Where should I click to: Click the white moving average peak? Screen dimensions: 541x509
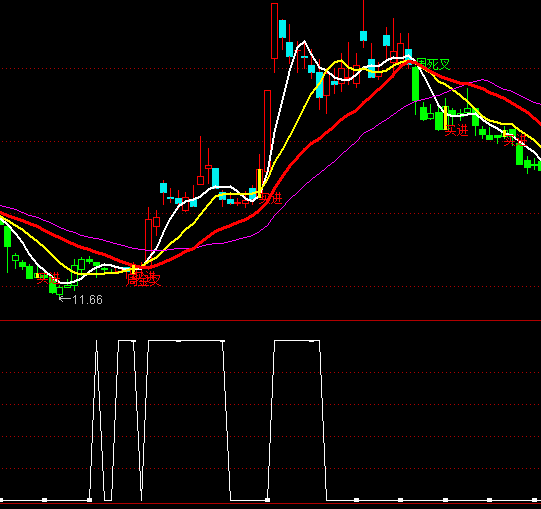click(304, 42)
